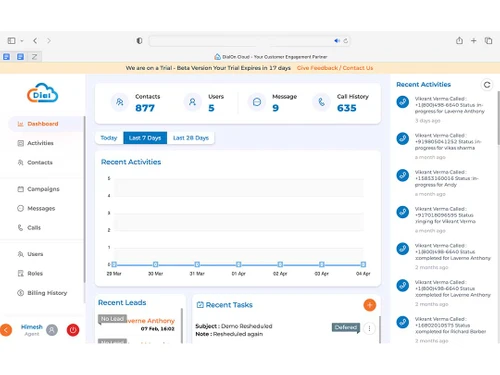Click chart data point for 04 Apr

(363, 264)
